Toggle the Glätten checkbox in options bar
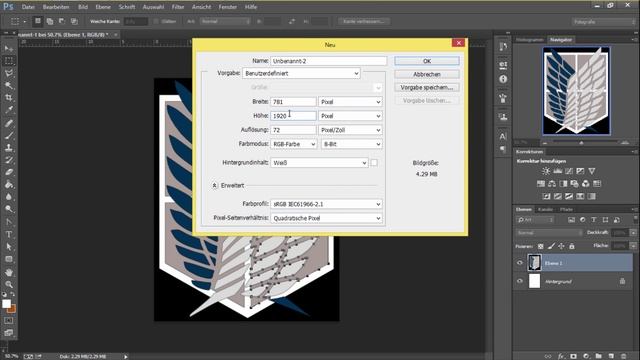Screen dimensions: 640x360 (156, 21)
